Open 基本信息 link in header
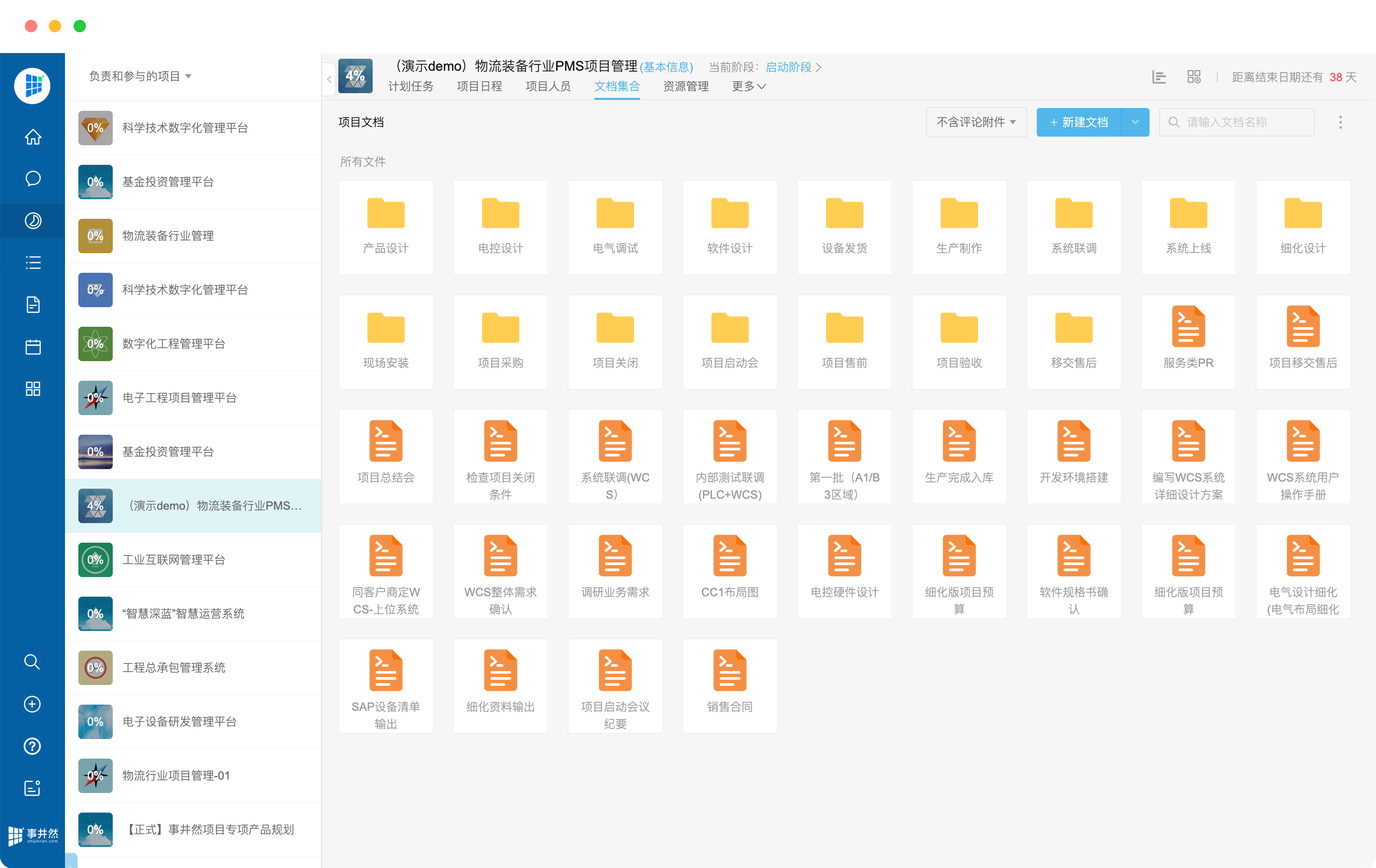This screenshot has height=868, width=1376. coord(666,67)
